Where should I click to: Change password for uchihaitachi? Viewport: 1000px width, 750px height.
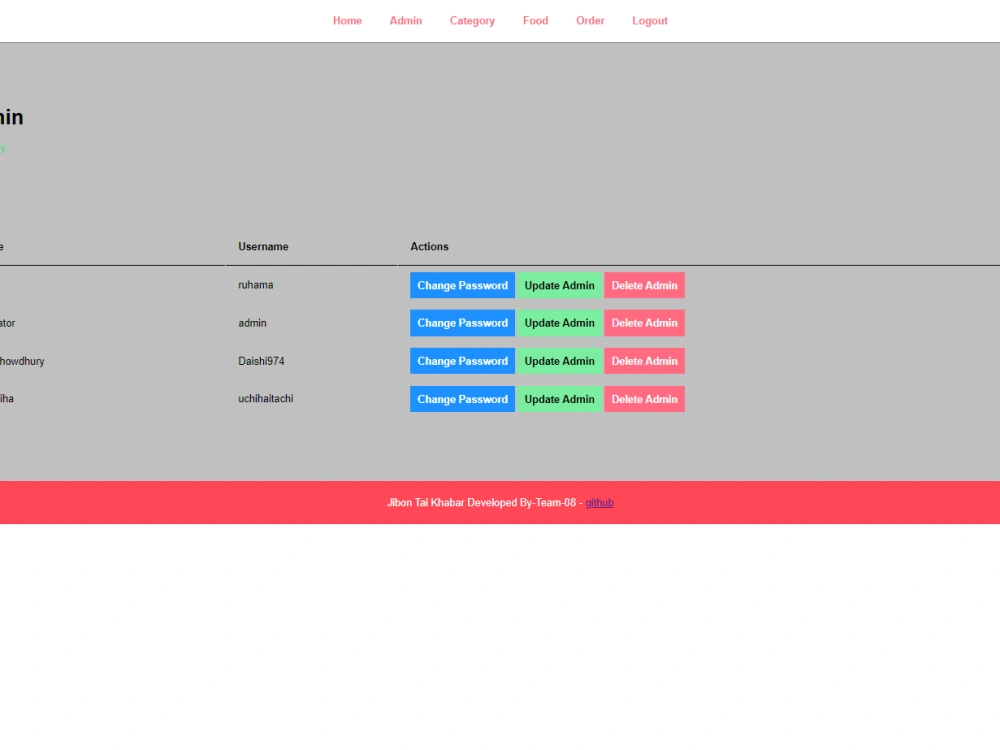[462, 399]
